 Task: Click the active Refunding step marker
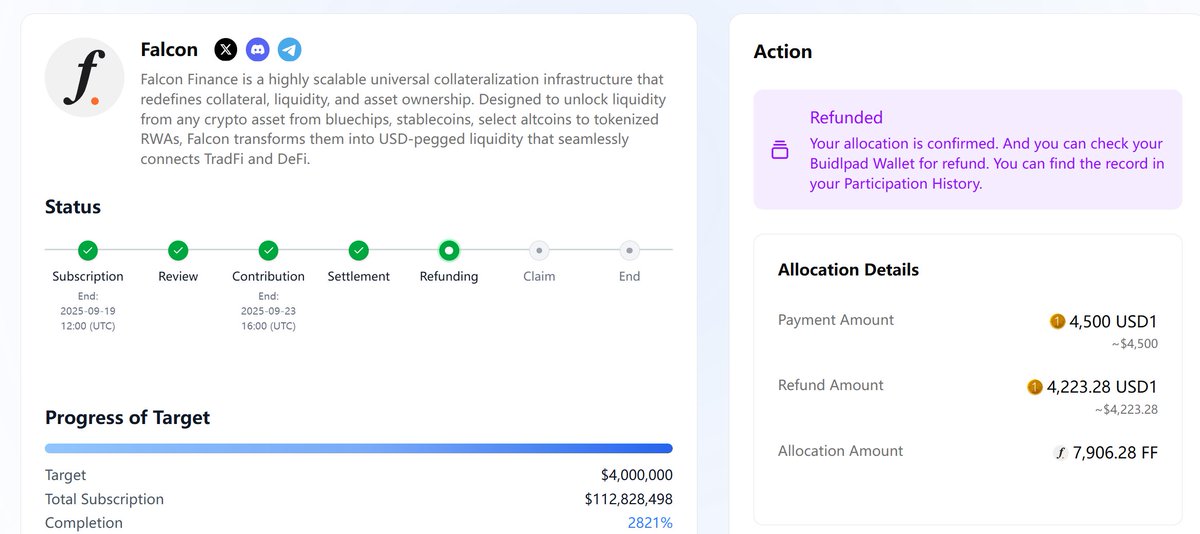tap(449, 250)
